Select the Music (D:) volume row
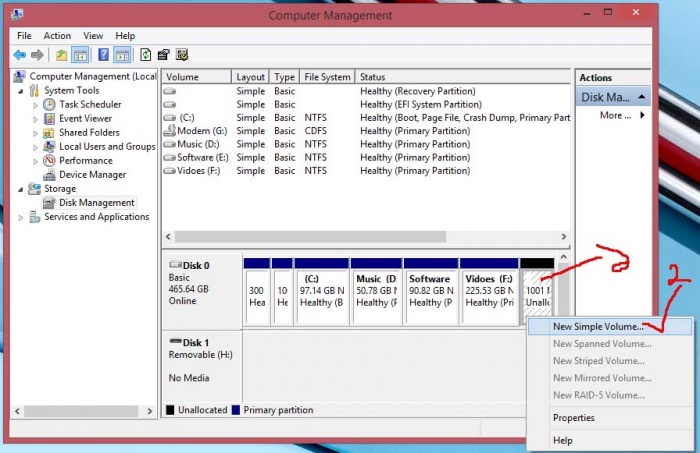Screen dimensions: 700x453 click(x=366, y=144)
